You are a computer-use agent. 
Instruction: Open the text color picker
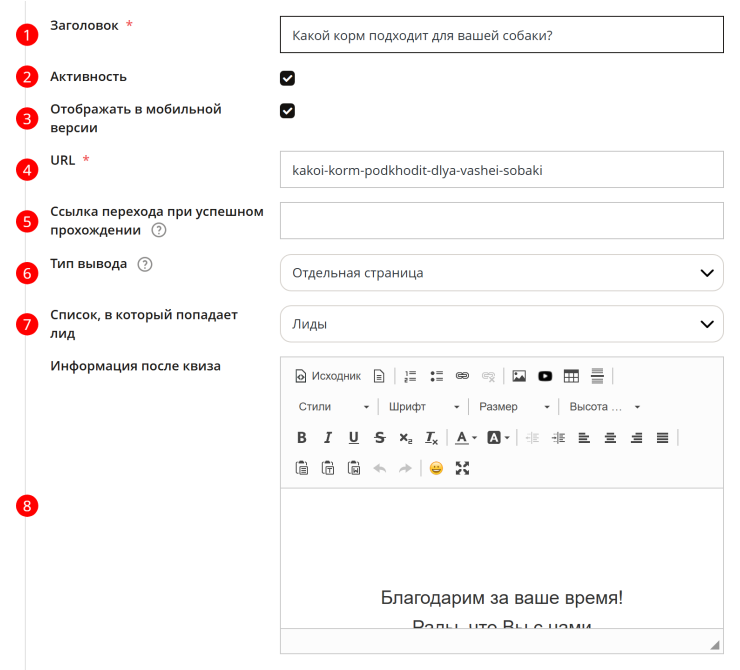click(466, 438)
